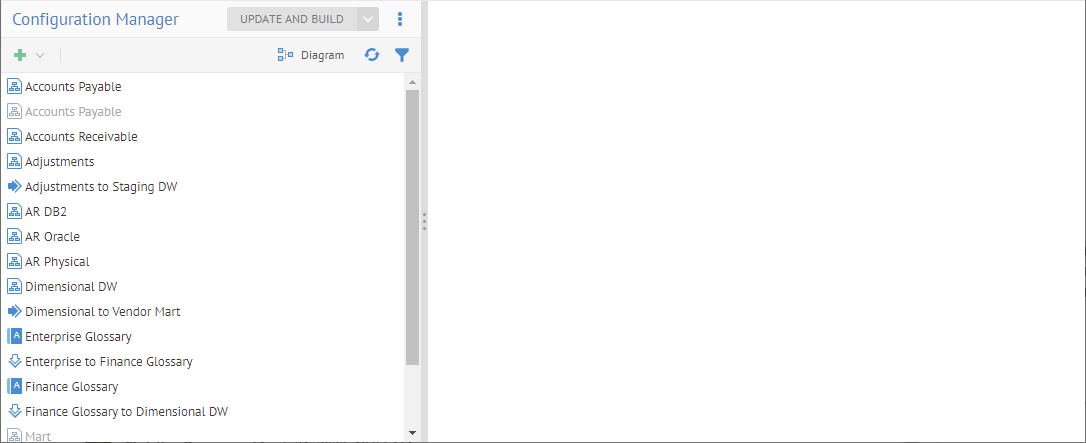This screenshot has width=1086, height=443.
Task: Open the Diagram view
Action: tap(311, 56)
